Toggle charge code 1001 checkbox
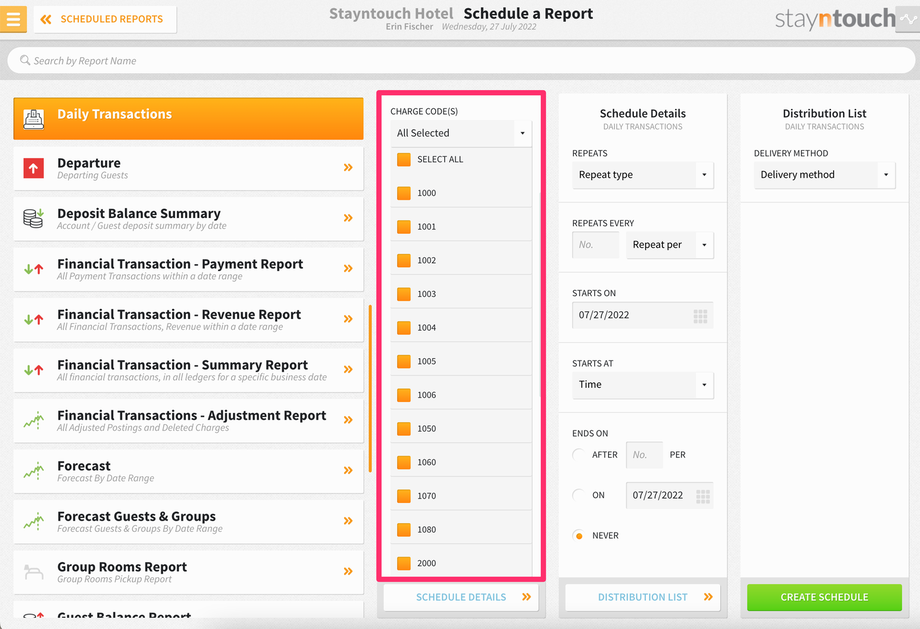This screenshot has width=920, height=629. [x=404, y=226]
